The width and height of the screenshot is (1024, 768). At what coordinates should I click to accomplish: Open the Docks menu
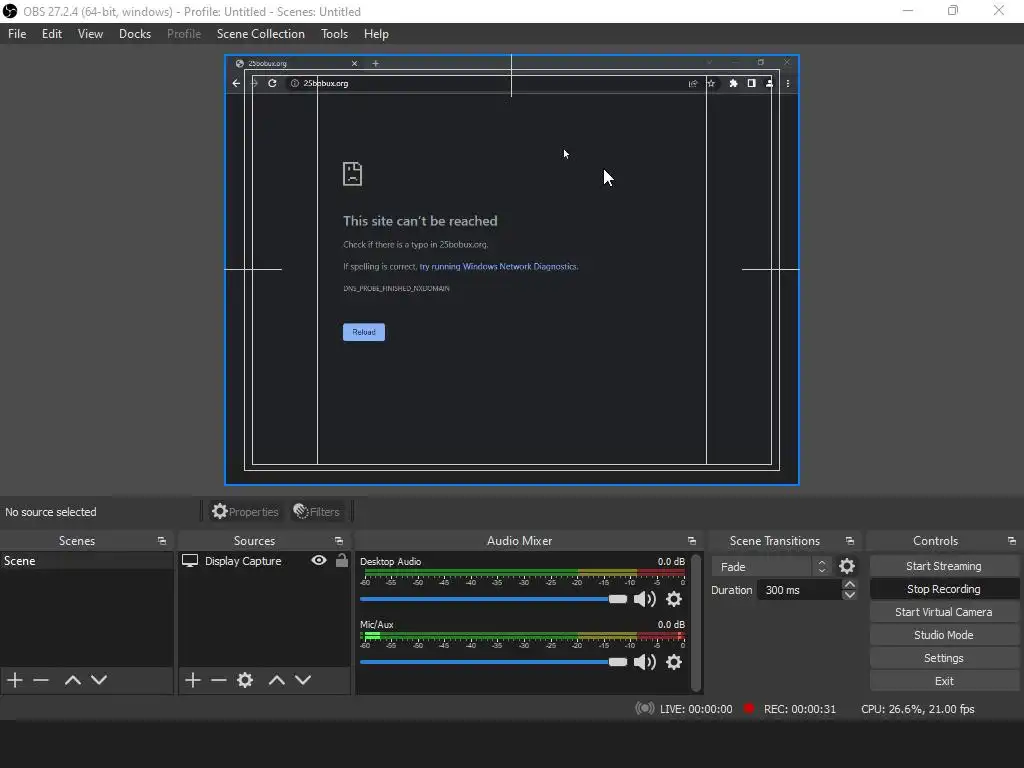click(135, 34)
